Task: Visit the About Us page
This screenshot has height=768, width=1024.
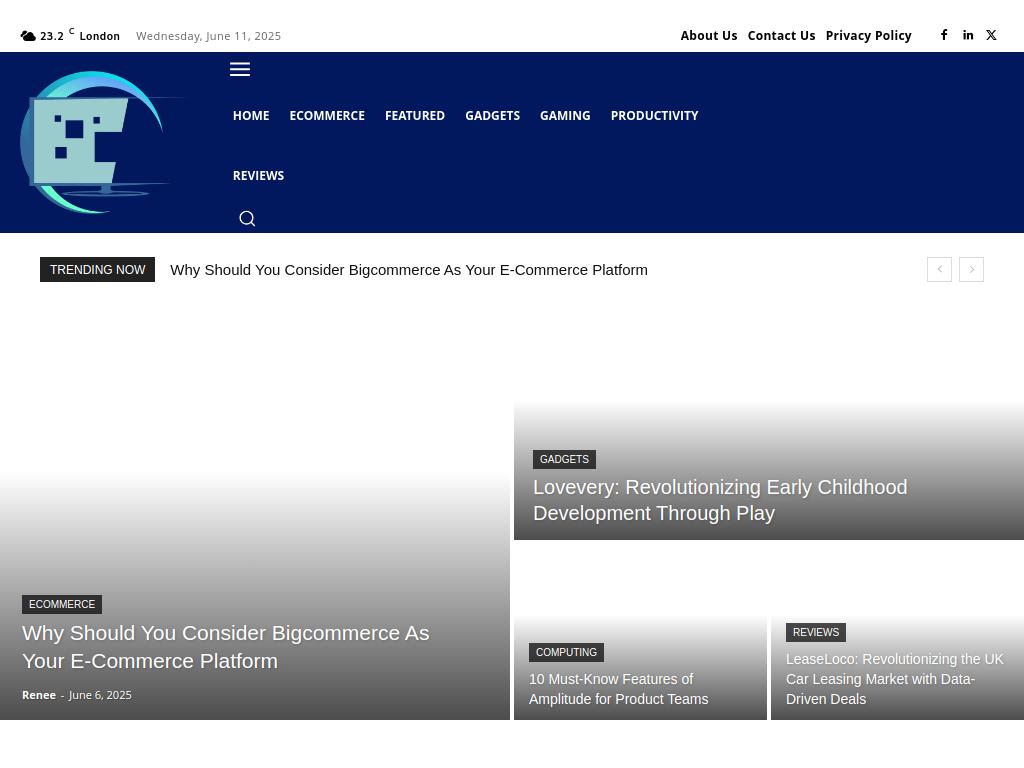Action: click(709, 35)
